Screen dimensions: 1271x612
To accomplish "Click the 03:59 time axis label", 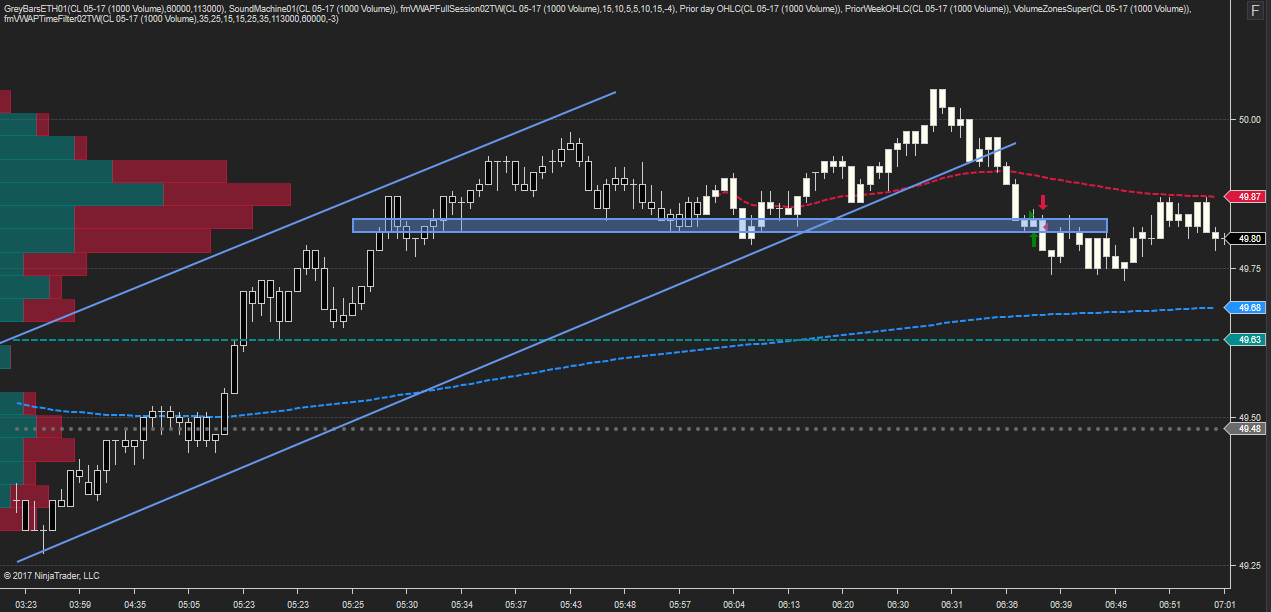I will (x=80, y=605).
